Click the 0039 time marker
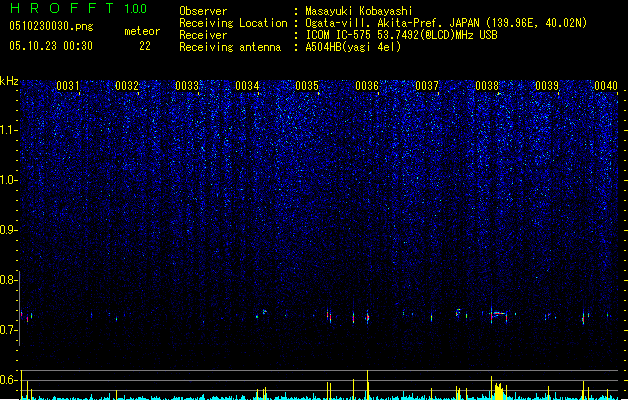 click(547, 86)
